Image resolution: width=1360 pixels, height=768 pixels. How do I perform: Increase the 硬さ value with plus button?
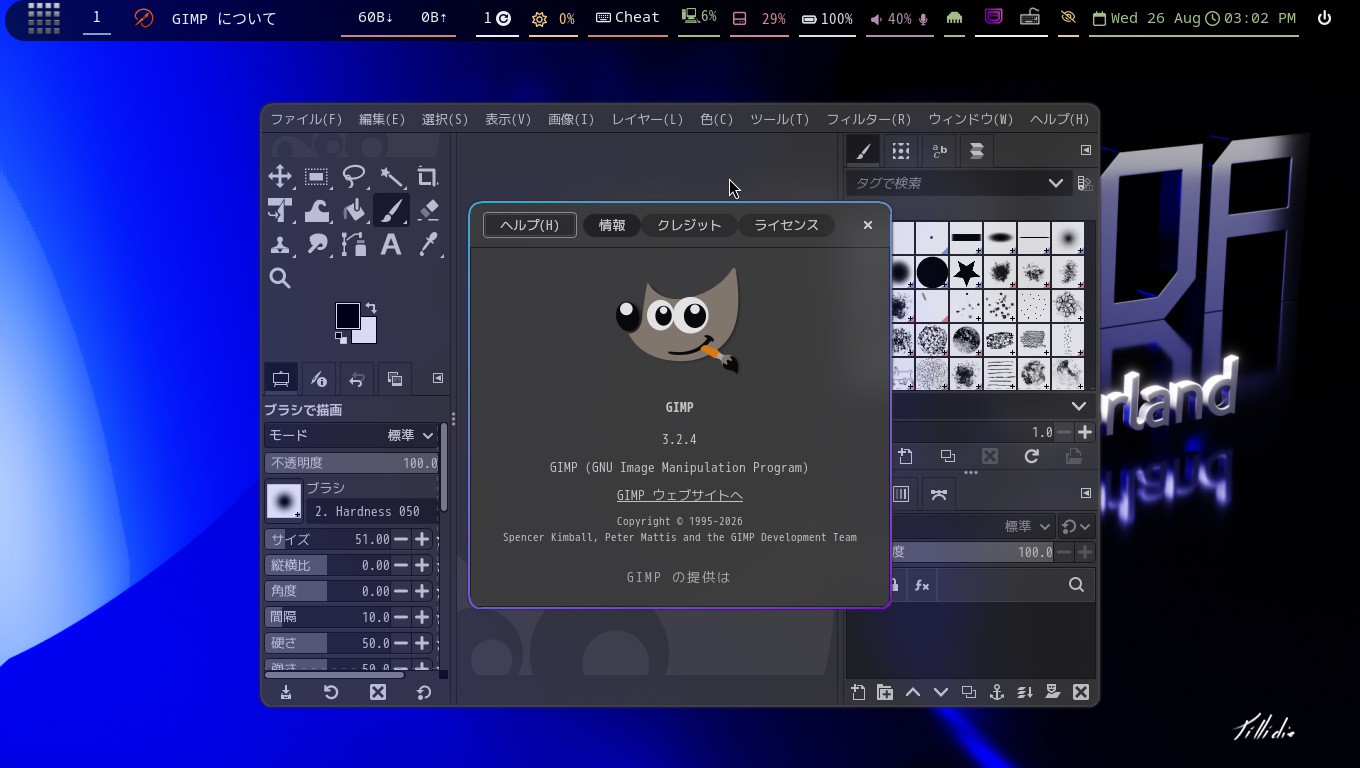coord(422,643)
